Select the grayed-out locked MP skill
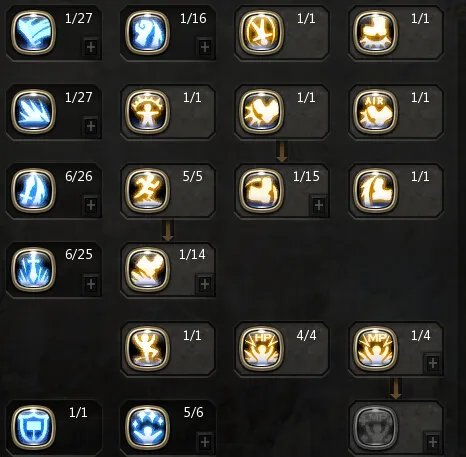This screenshot has width=466, height=457. (376, 427)
